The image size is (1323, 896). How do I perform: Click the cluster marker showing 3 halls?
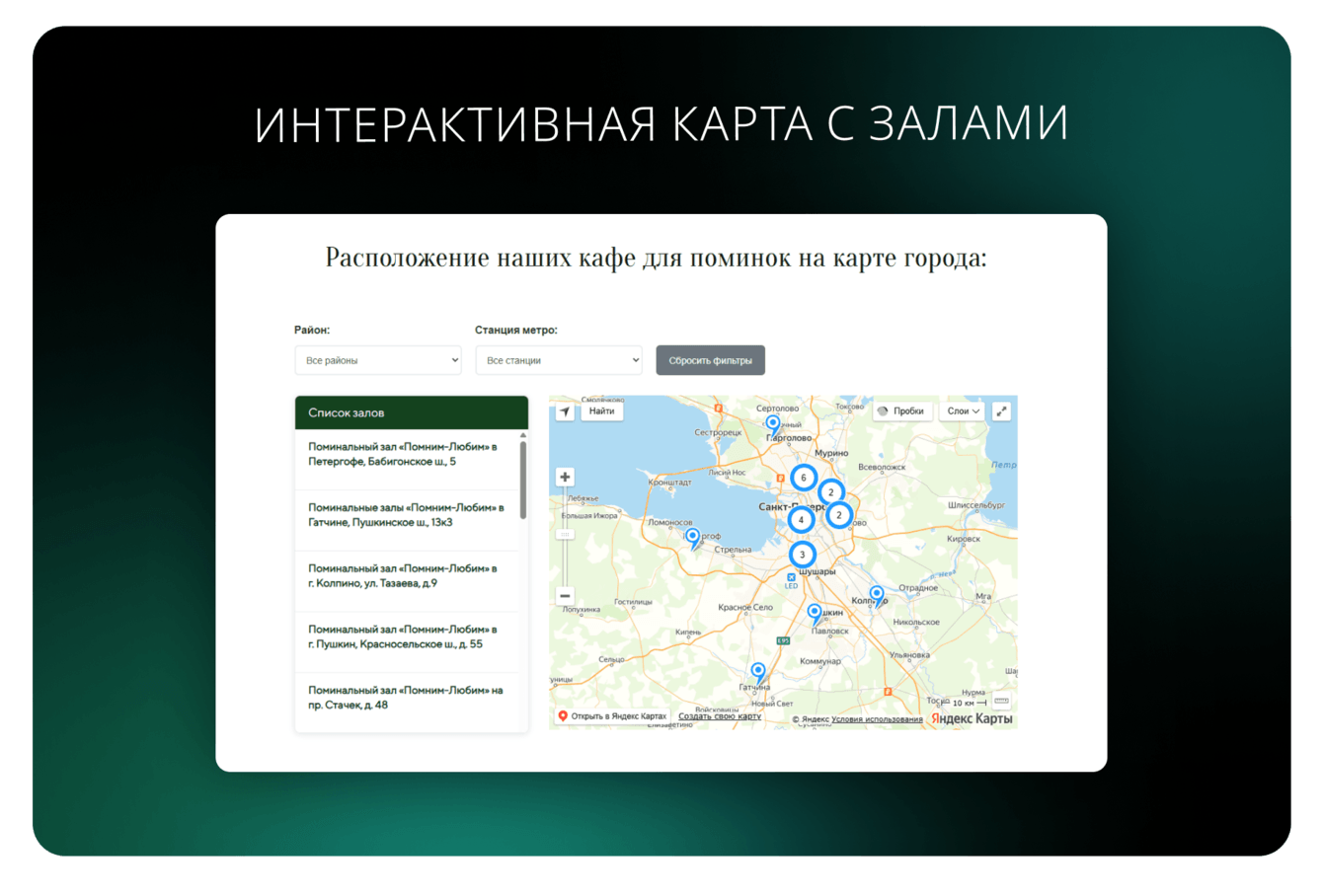803,555
